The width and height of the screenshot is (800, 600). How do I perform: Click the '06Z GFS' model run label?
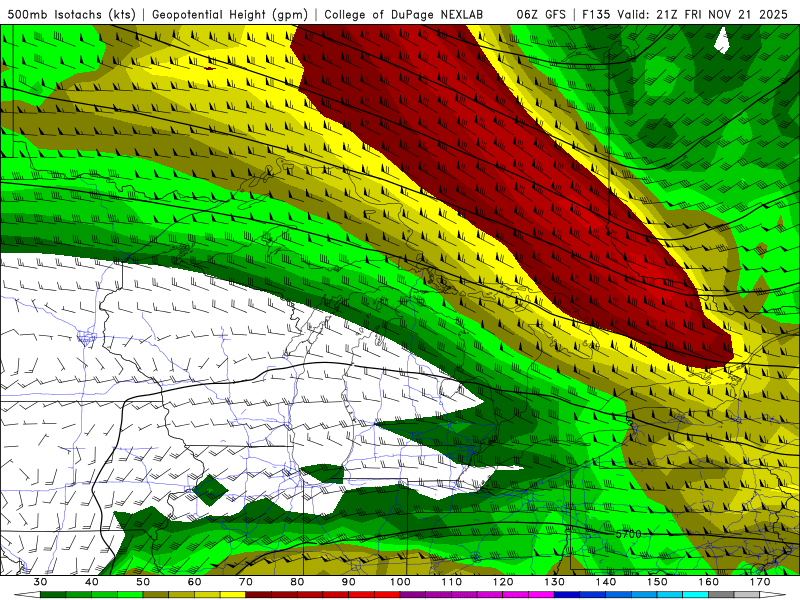541,14
